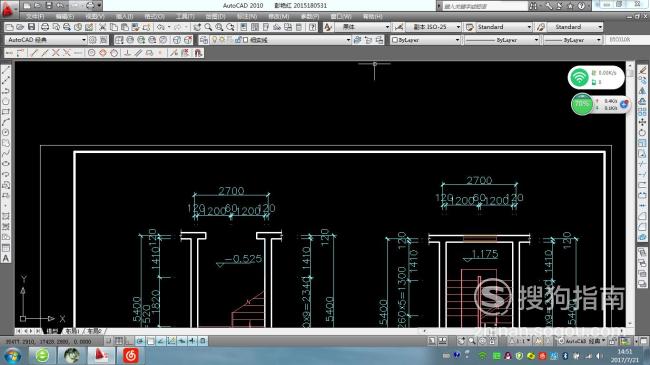Select the Text tool marked A
This screenshot has height=365, width=650.
(6, 258)
